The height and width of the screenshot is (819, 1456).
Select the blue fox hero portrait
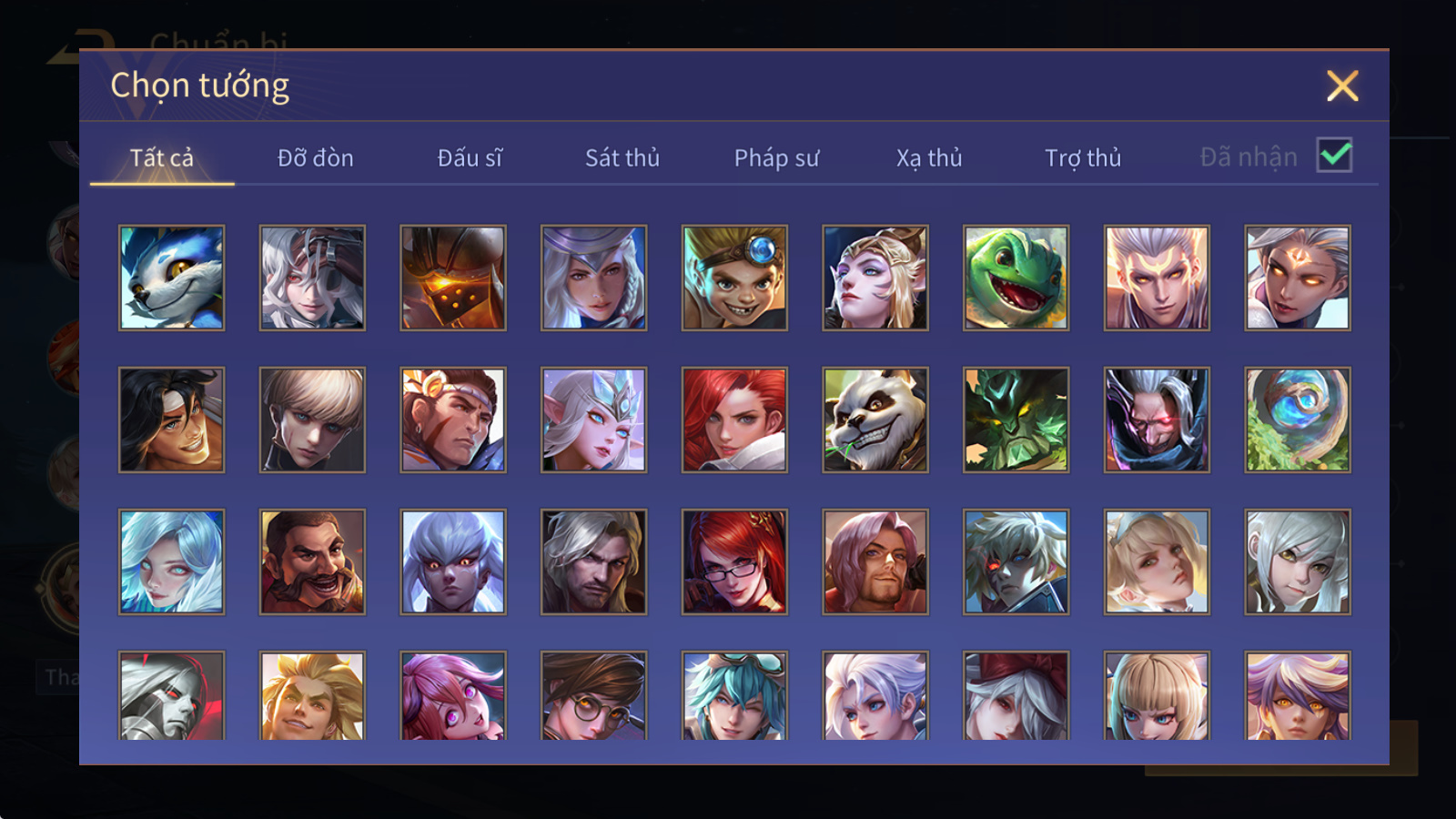tap(171, 278)
